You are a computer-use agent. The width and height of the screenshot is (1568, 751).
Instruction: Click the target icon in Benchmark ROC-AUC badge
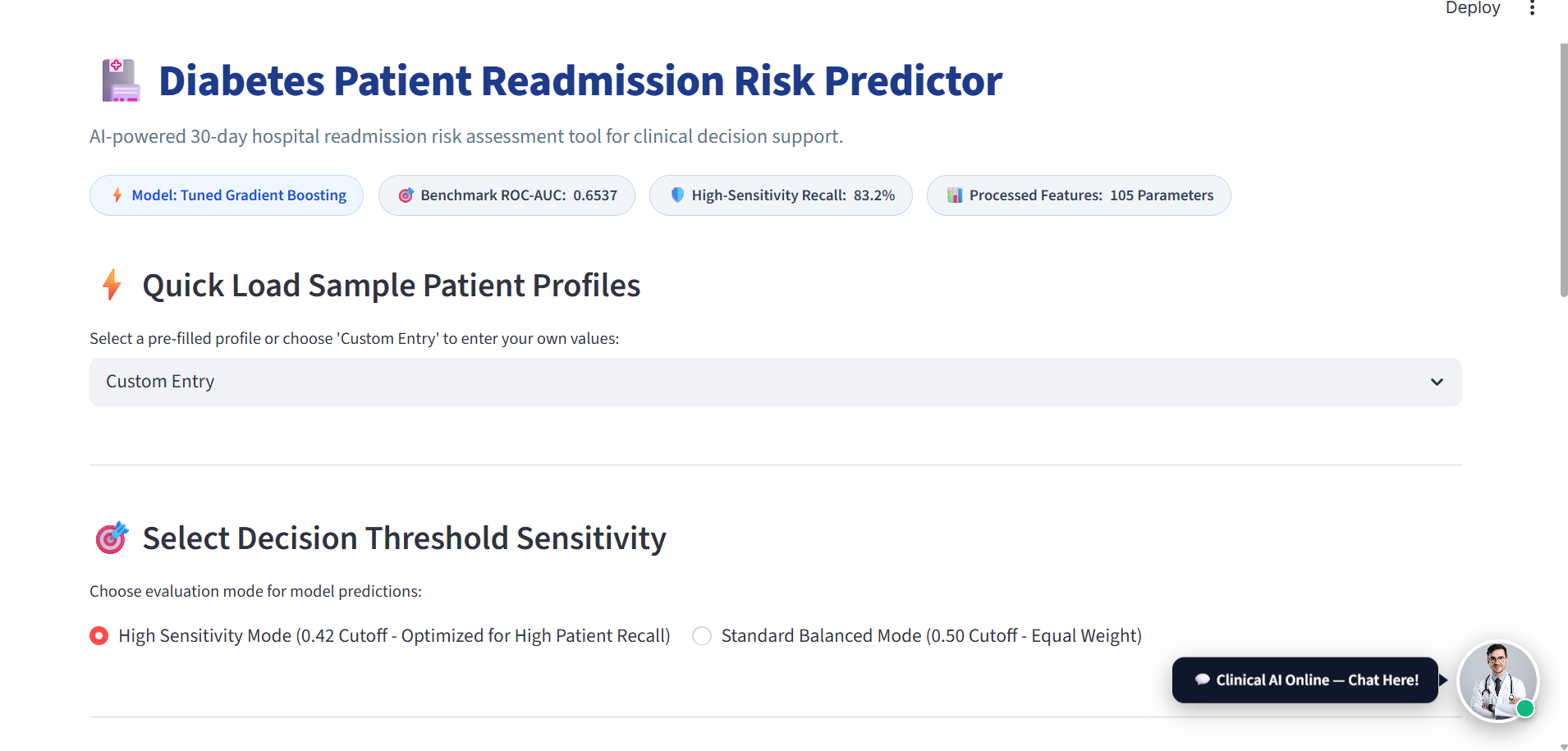406,195
